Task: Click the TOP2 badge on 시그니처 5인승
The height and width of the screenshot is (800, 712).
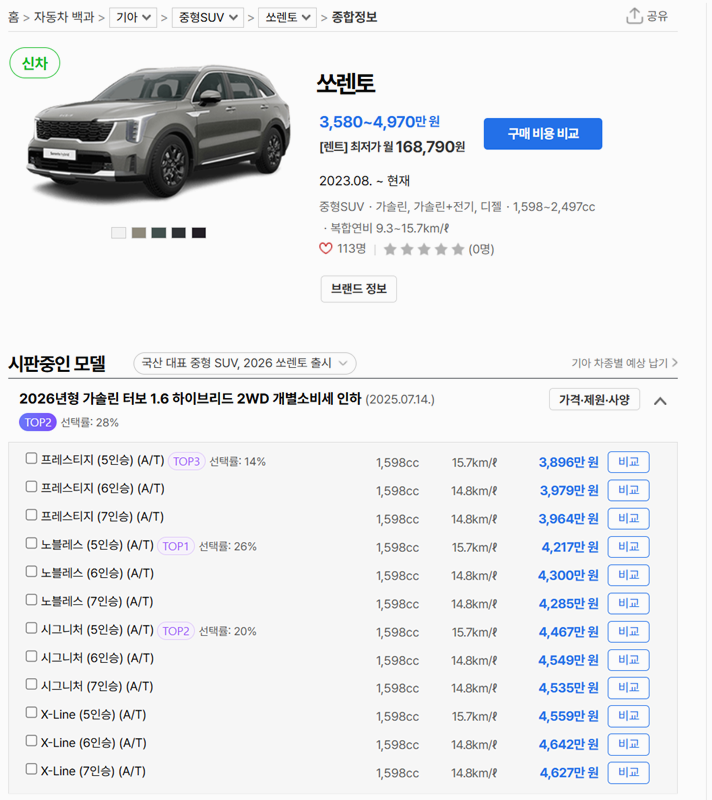Action: (175, 631)
